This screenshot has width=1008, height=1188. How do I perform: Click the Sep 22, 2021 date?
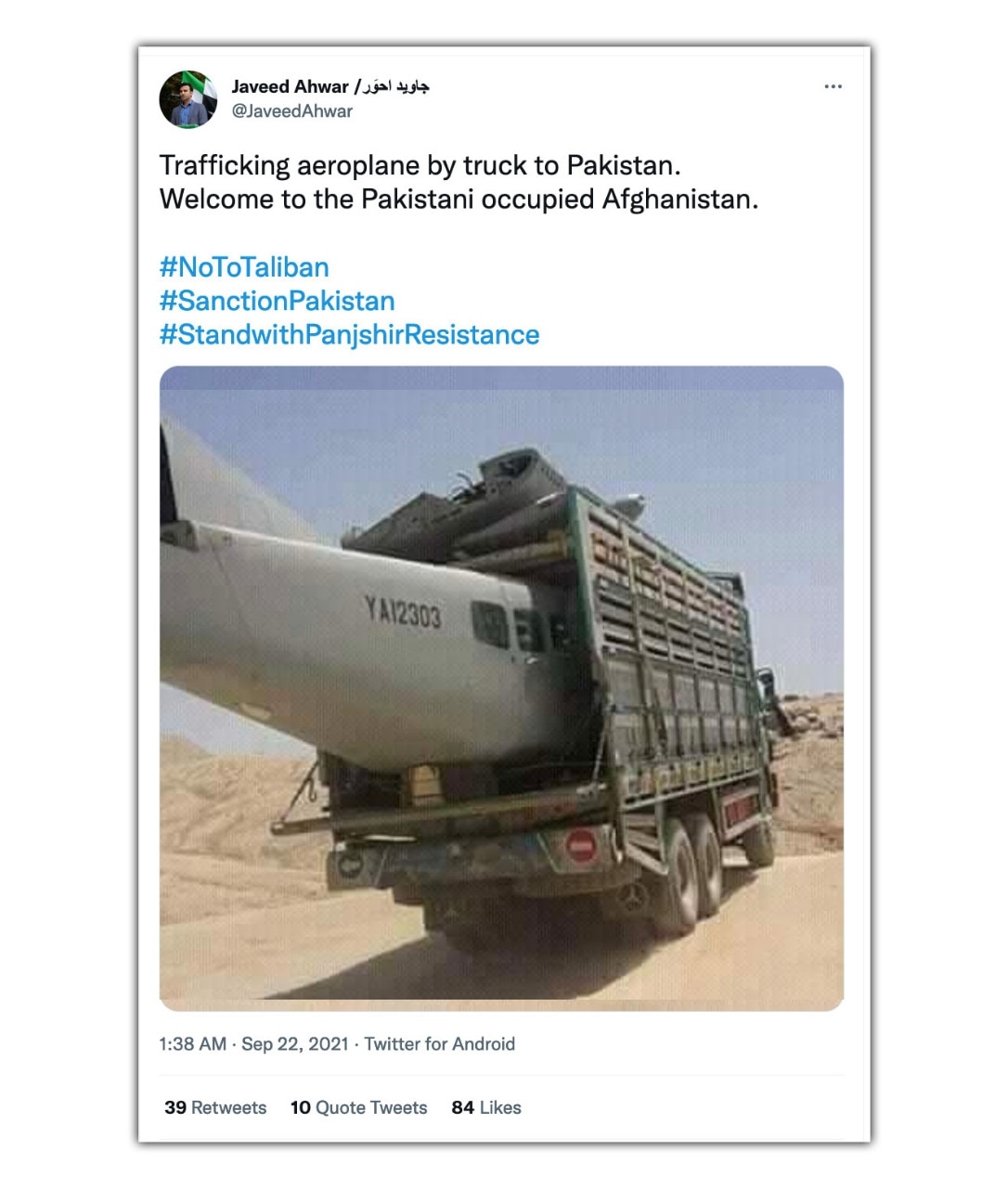(x=295, y=1044)
